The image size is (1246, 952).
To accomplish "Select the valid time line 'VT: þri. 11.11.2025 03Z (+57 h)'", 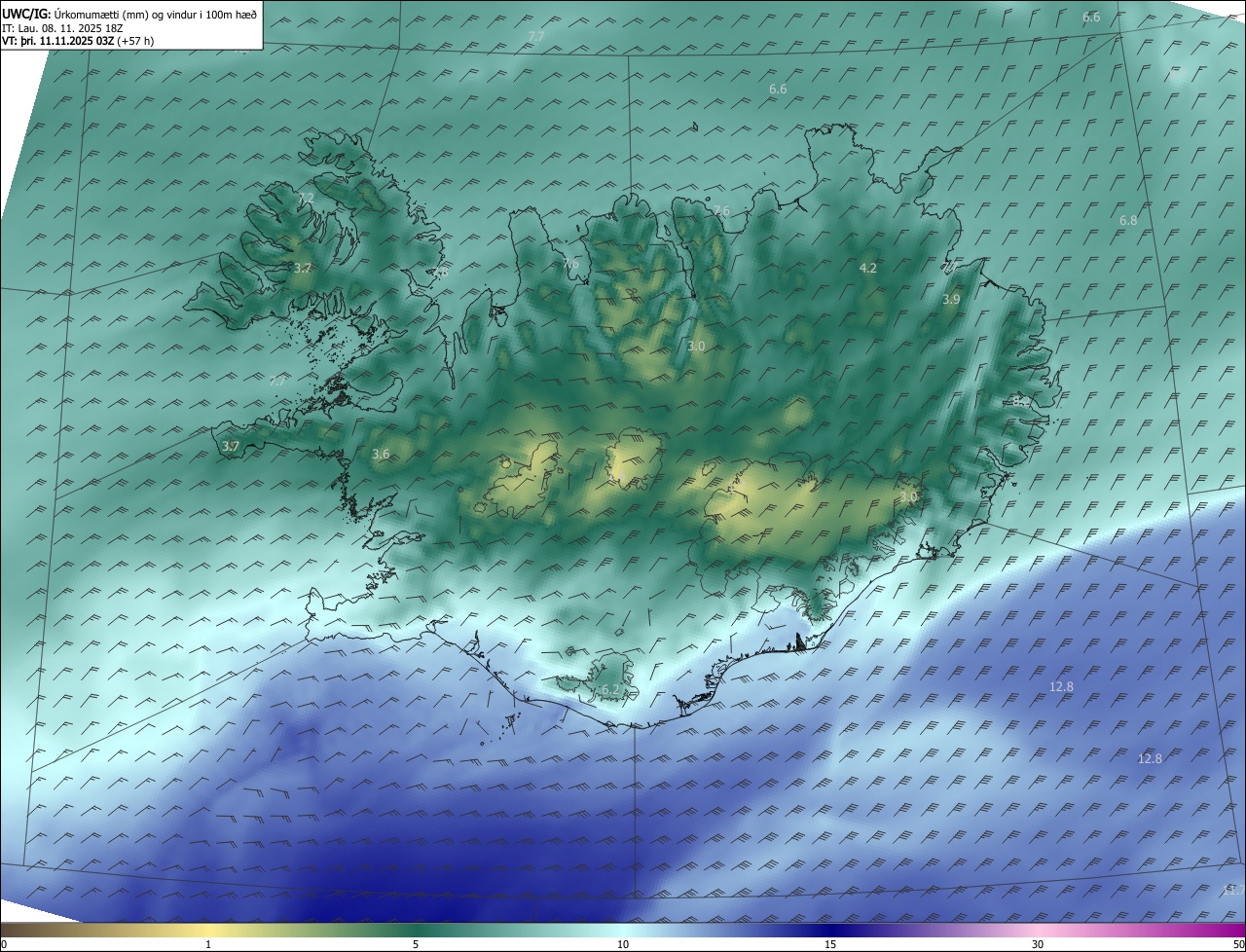I will click(78, 41).
